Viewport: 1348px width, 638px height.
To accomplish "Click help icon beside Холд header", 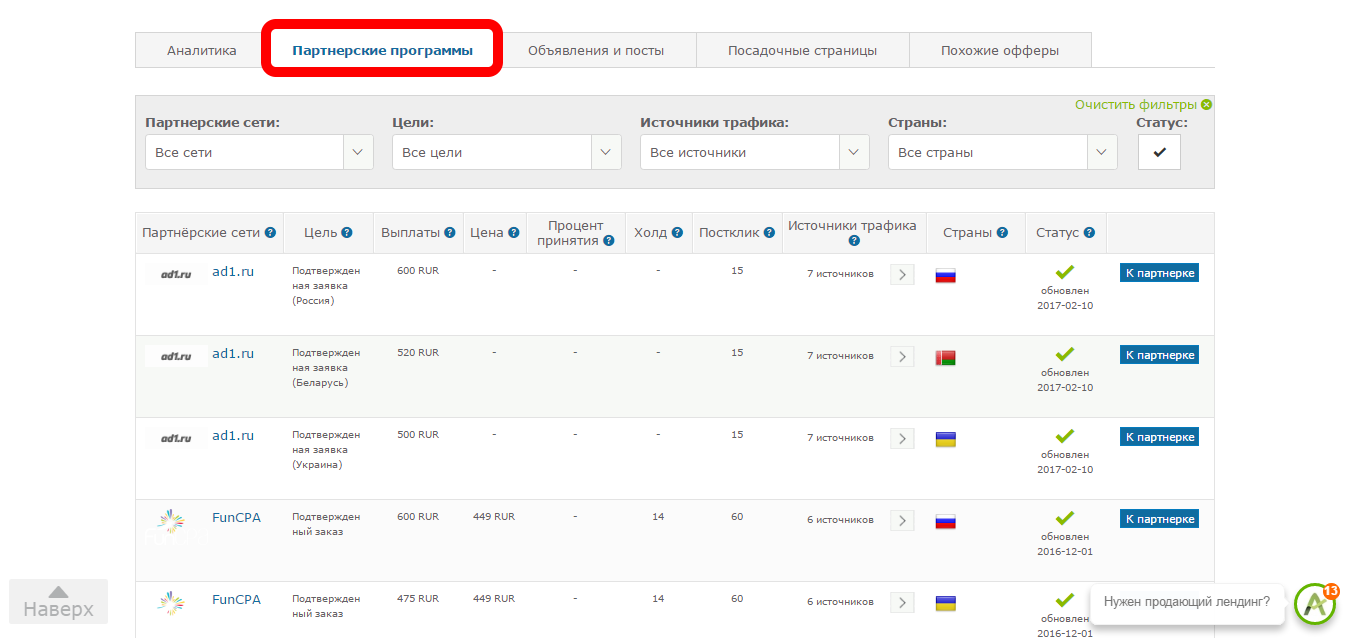I will (x=677, y=233).
